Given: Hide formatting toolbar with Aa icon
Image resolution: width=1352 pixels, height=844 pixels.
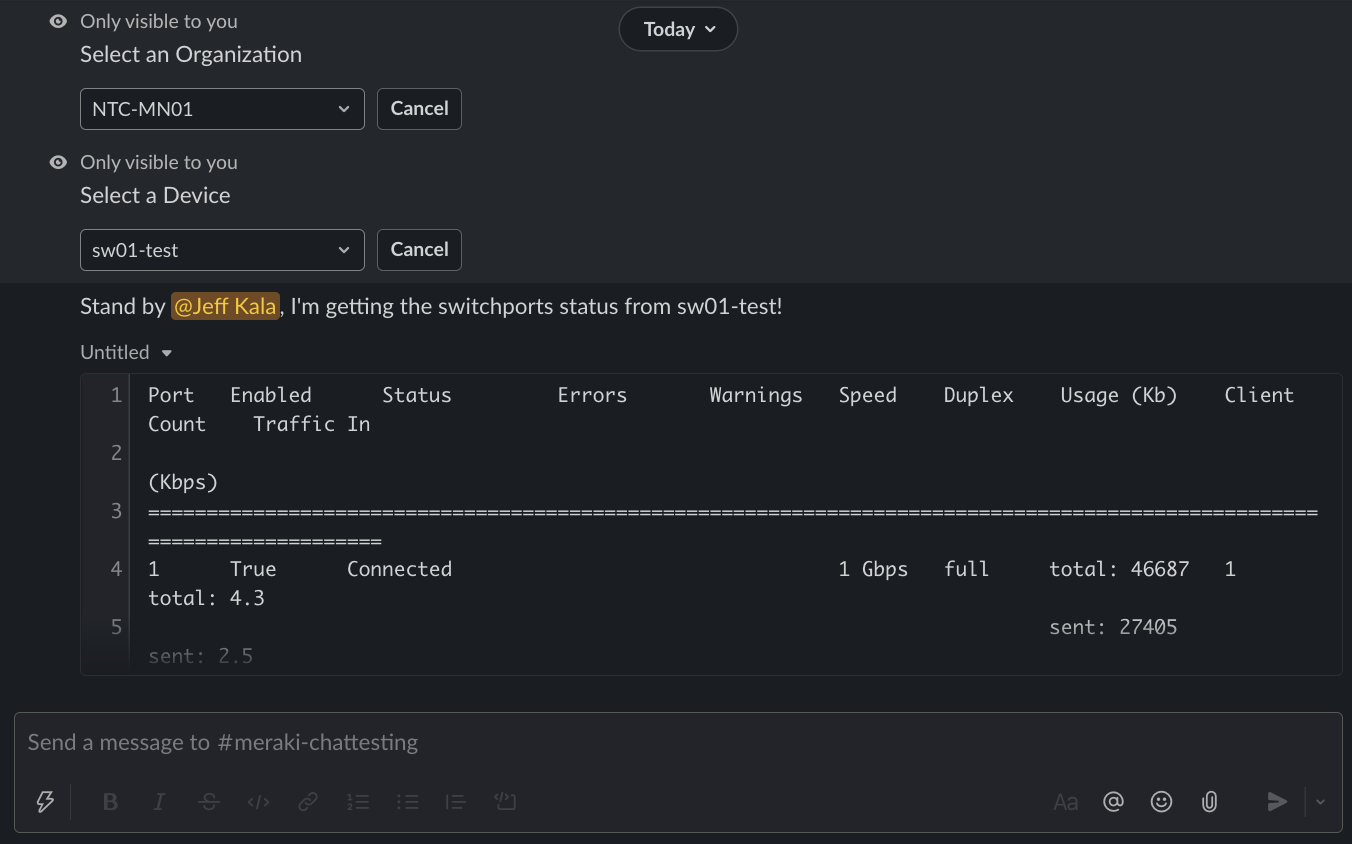Looking at the screenshot, I should 1065,801.
